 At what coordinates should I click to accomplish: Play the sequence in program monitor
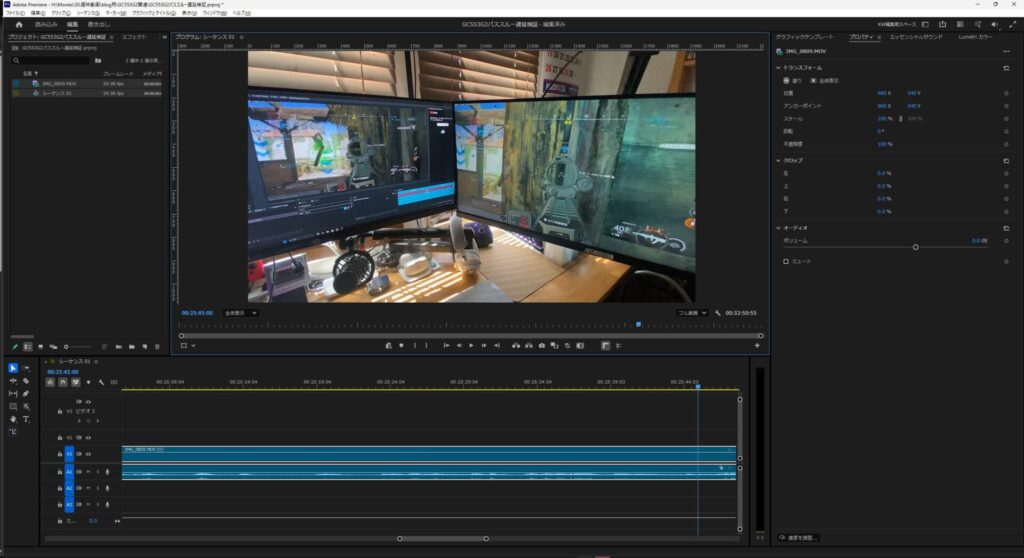click(x=471, y=346)
